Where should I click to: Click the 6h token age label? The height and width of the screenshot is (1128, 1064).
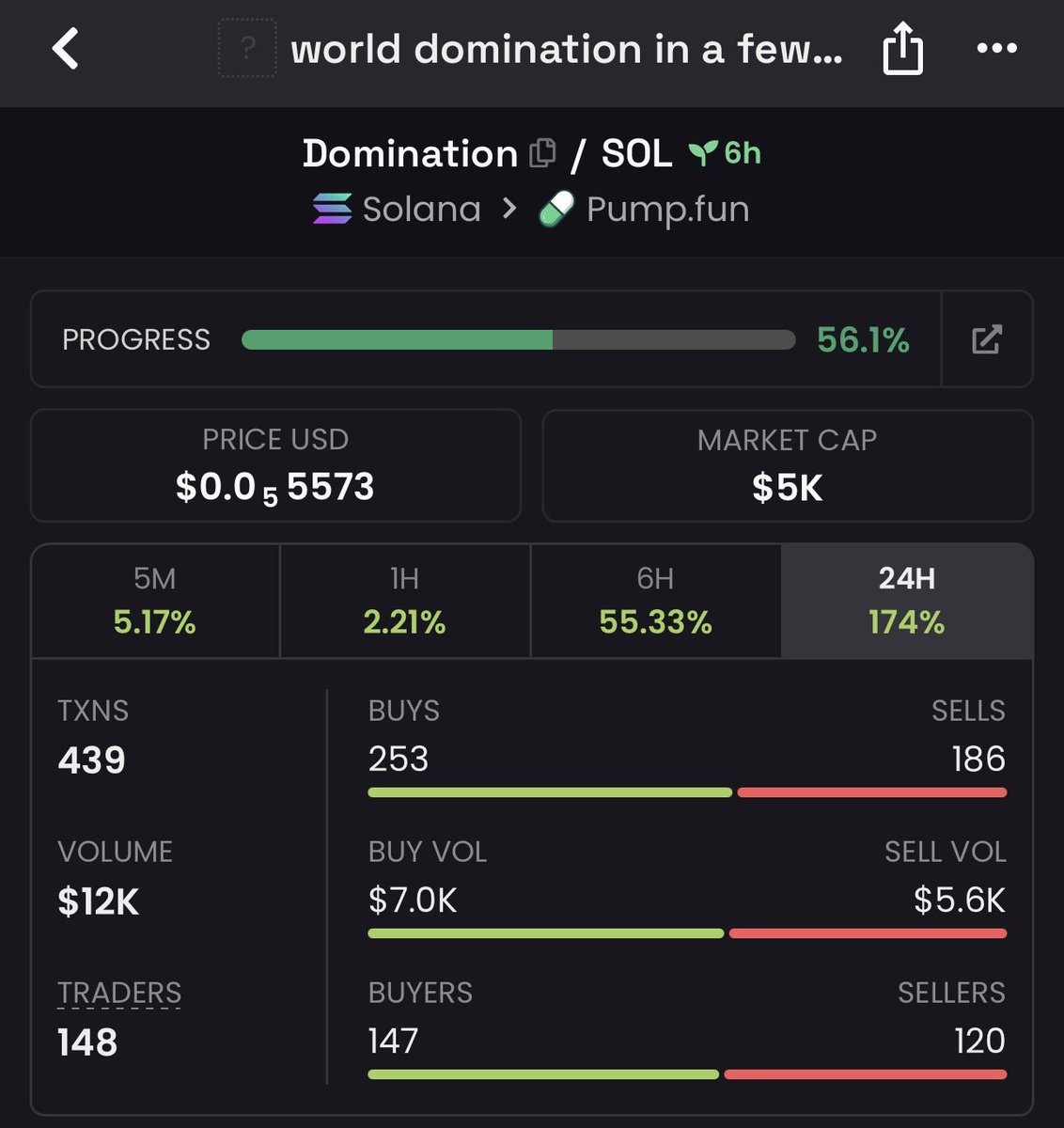click(743, 153)
